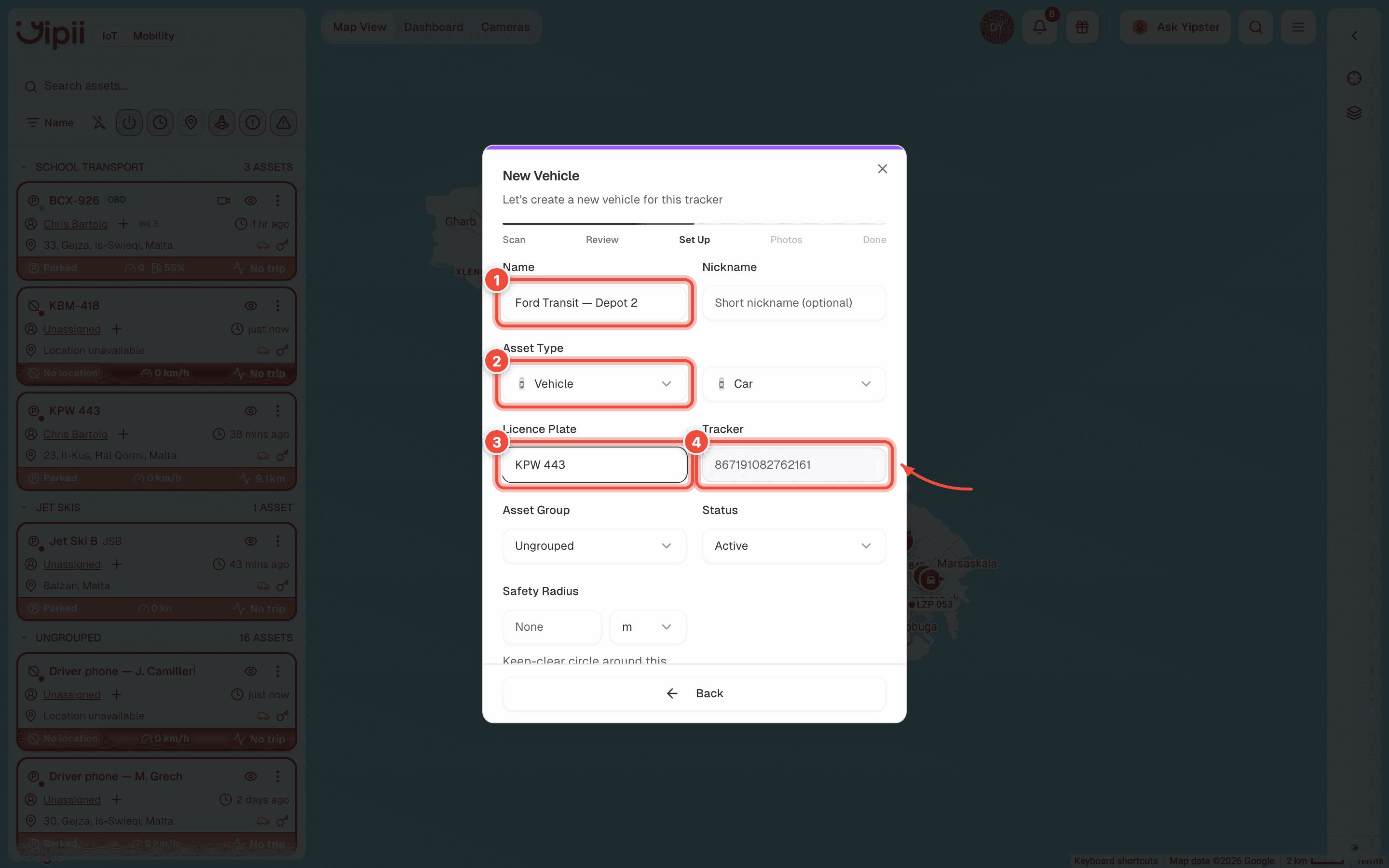Select the Review step
Viewport: 1389px width, 868px height.
coord(601,240)
